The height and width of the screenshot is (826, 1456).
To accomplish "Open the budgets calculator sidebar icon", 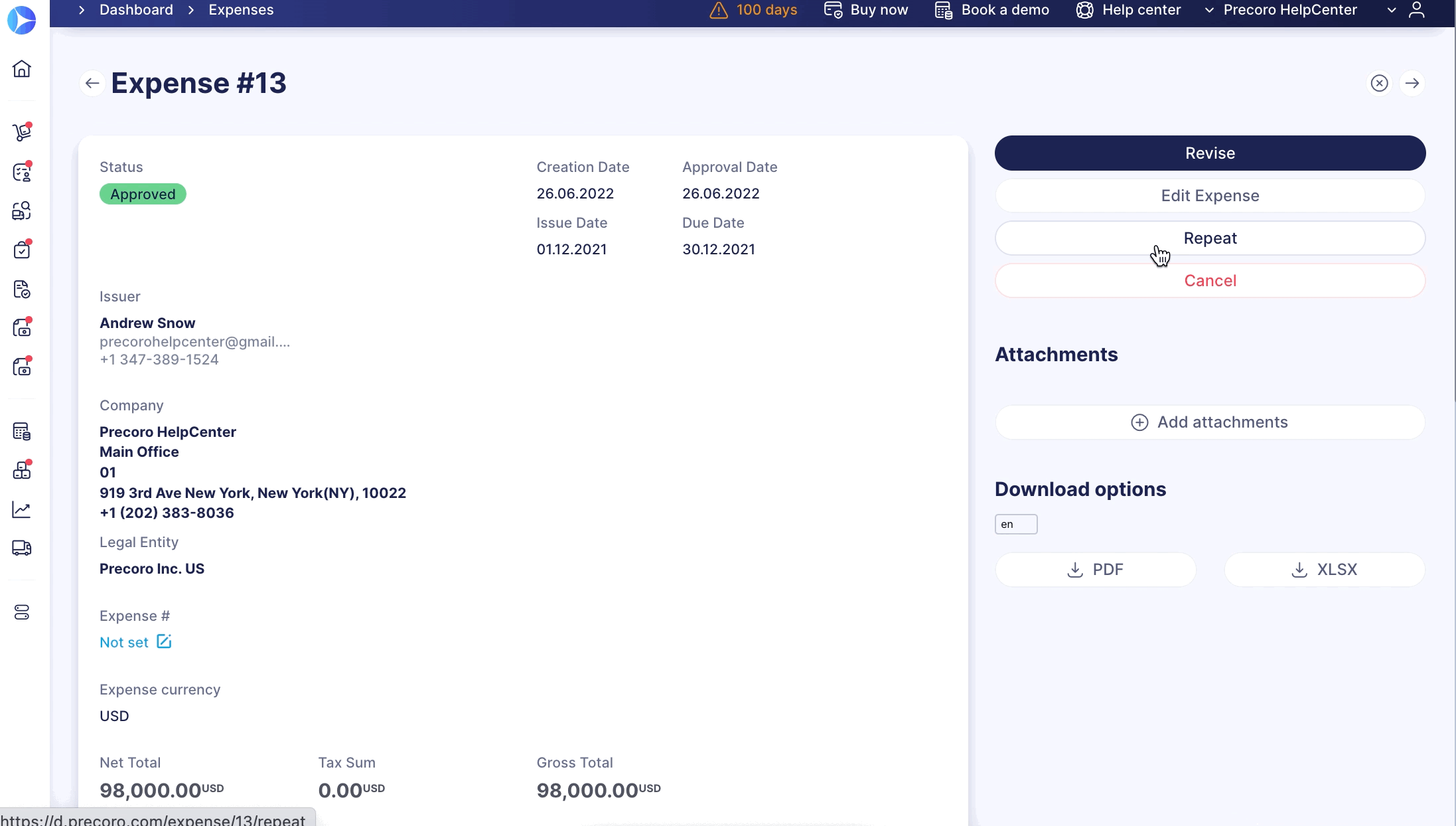I will [22, 432].
